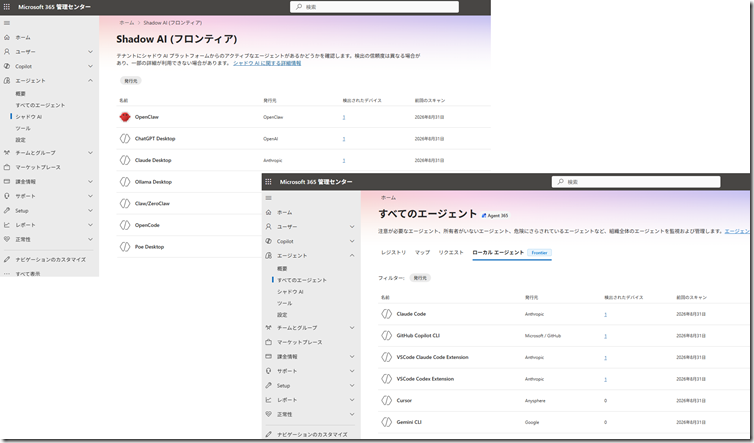Click the マーケットプレース bag icon in Shadow AI window
This screenshot has height=443, width=754.
point(7,167)
